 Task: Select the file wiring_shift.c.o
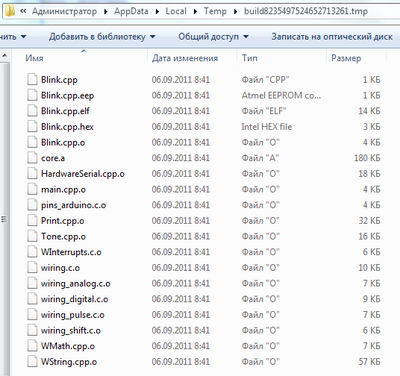click(x=71, y=330)
